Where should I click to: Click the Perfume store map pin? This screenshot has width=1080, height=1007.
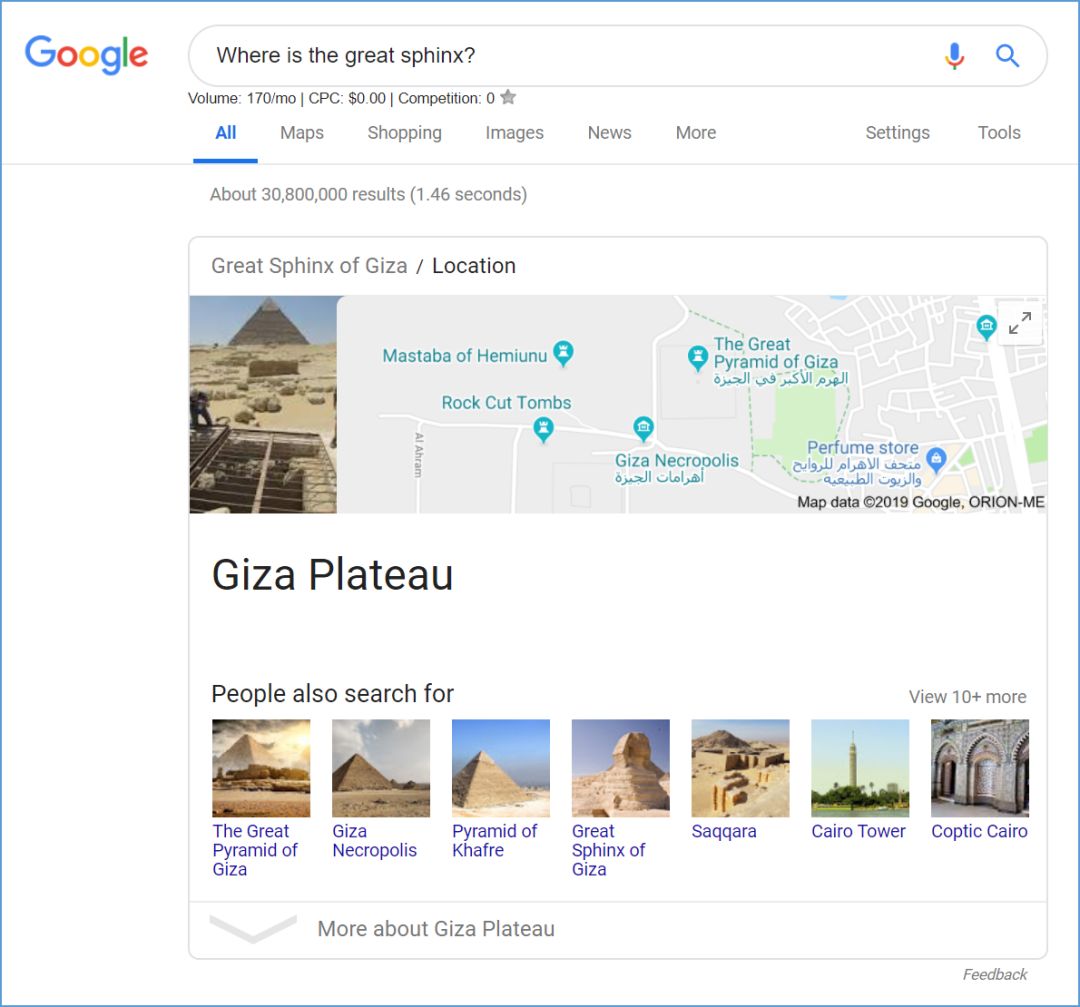[x=936, y=459]
